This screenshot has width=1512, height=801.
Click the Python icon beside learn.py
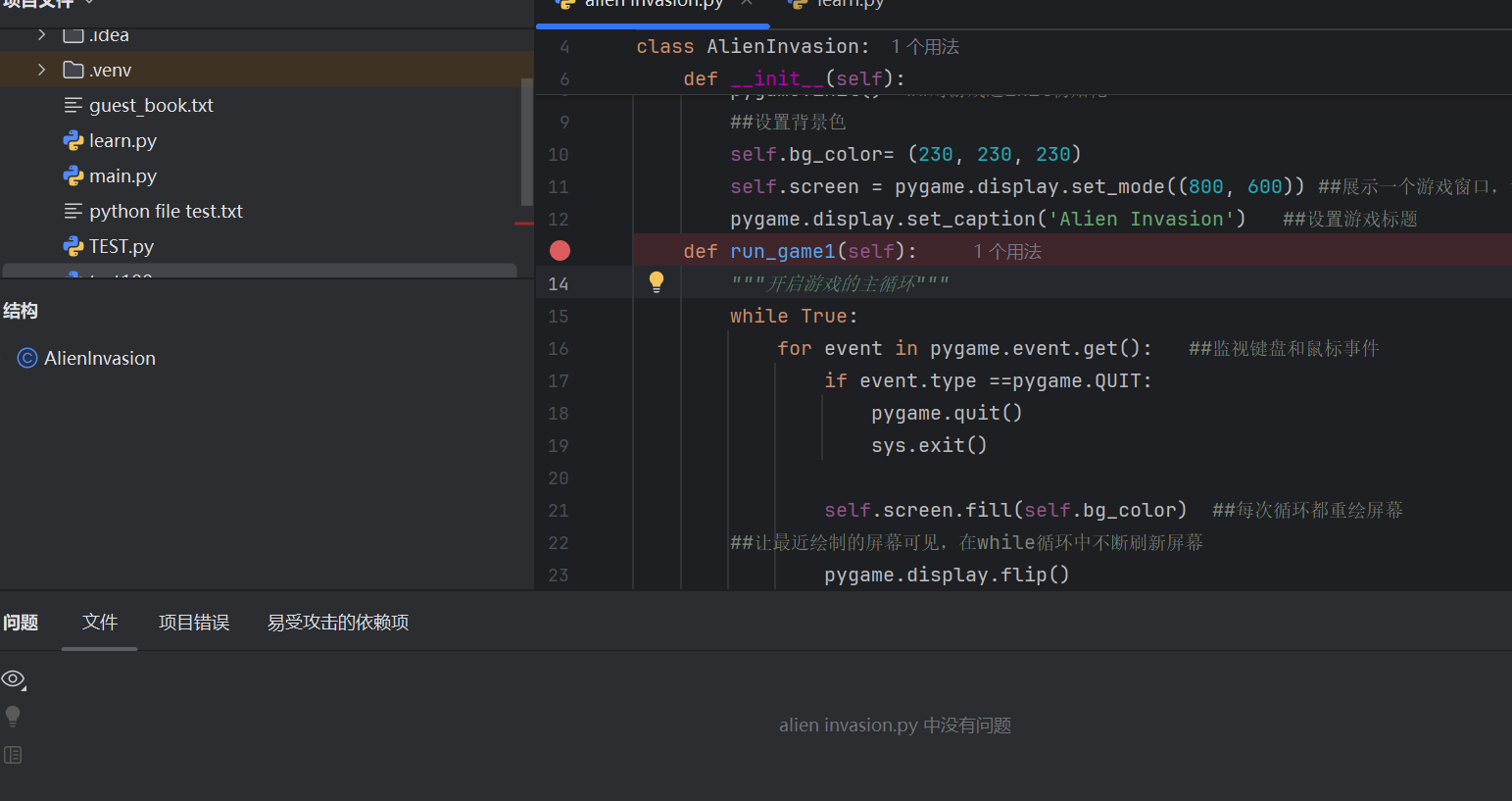(74, 140)
